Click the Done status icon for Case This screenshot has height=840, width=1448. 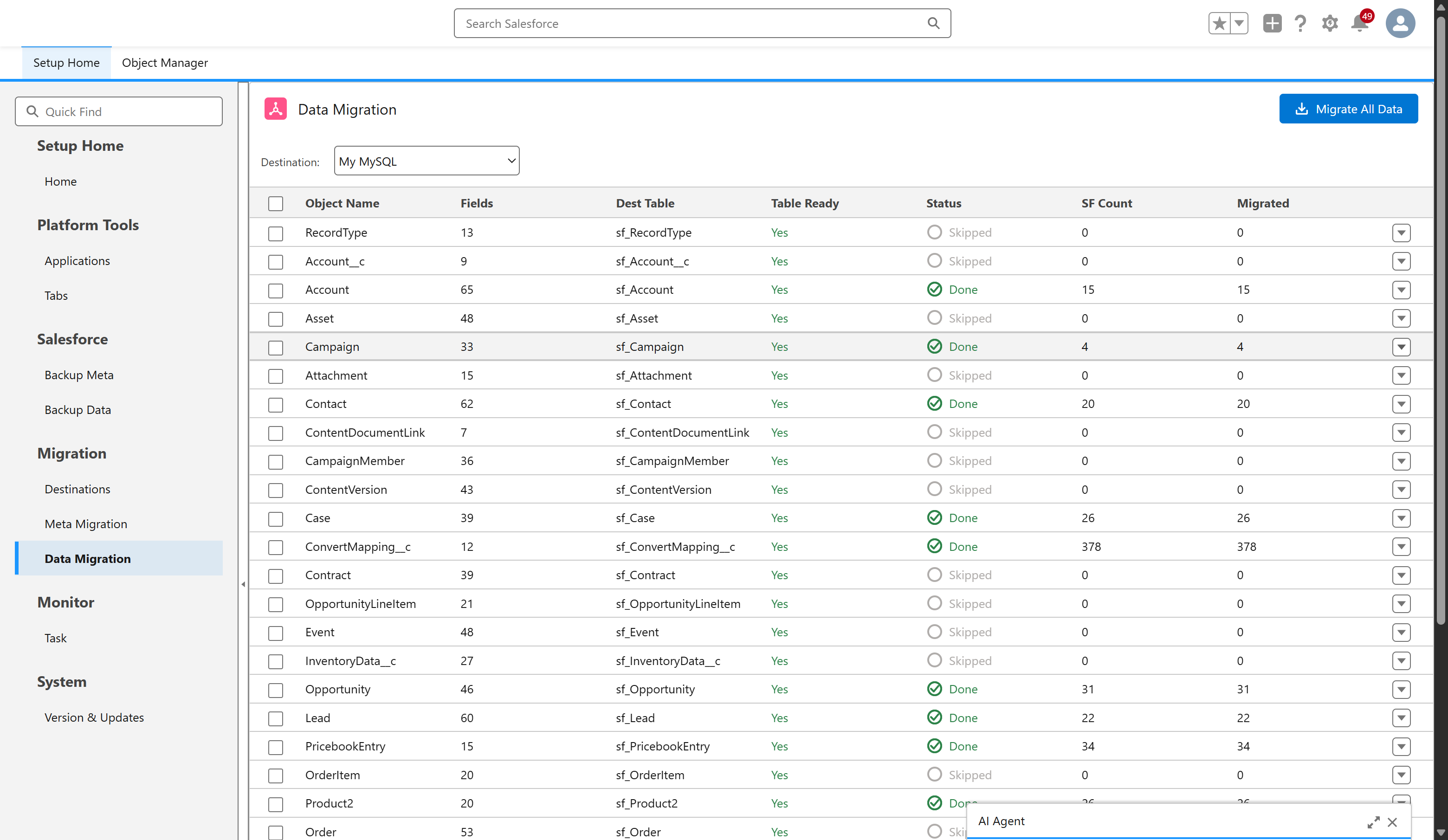pyautogui.click(x=934, y=517)
